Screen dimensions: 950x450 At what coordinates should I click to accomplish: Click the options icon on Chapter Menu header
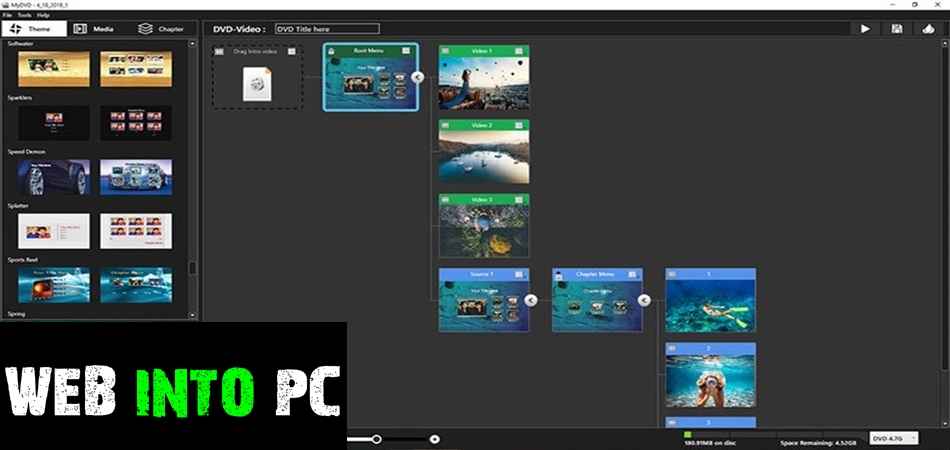(x=632, y=274)
